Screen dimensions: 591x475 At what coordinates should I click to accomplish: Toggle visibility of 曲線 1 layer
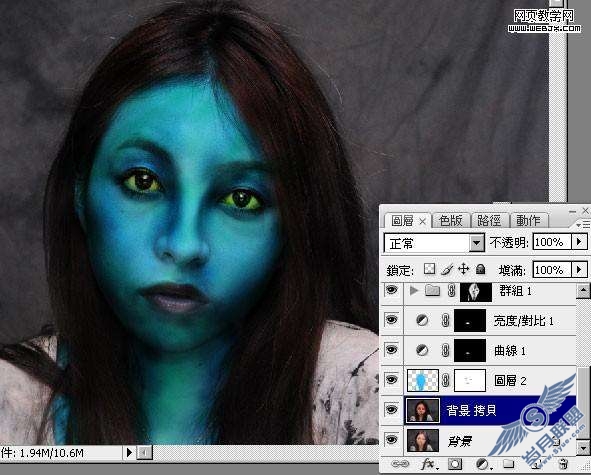coord(392,350)
